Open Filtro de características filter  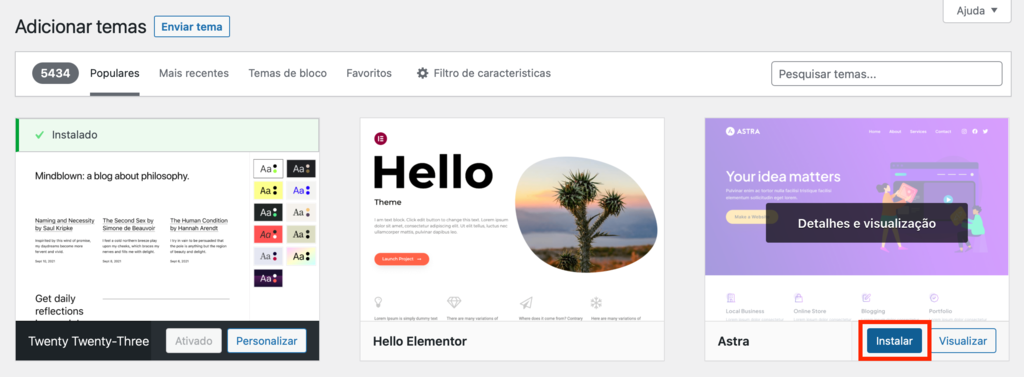pos(484,73)
